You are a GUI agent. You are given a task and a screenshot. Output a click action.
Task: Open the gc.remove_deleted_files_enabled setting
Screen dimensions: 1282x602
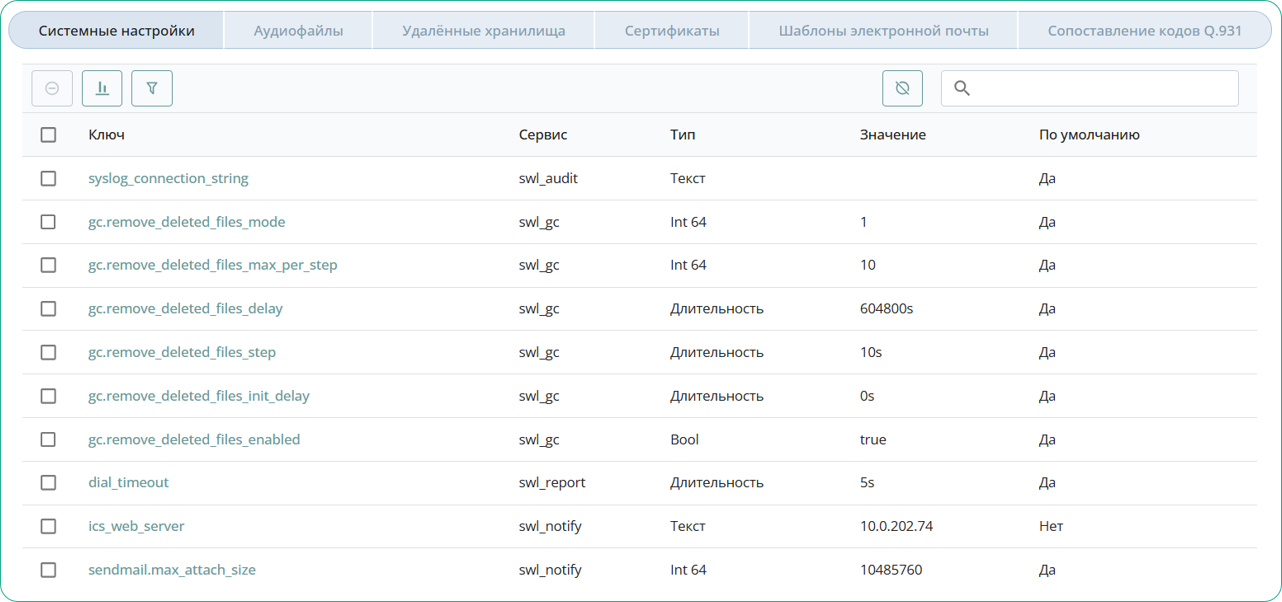pos(194,439)
